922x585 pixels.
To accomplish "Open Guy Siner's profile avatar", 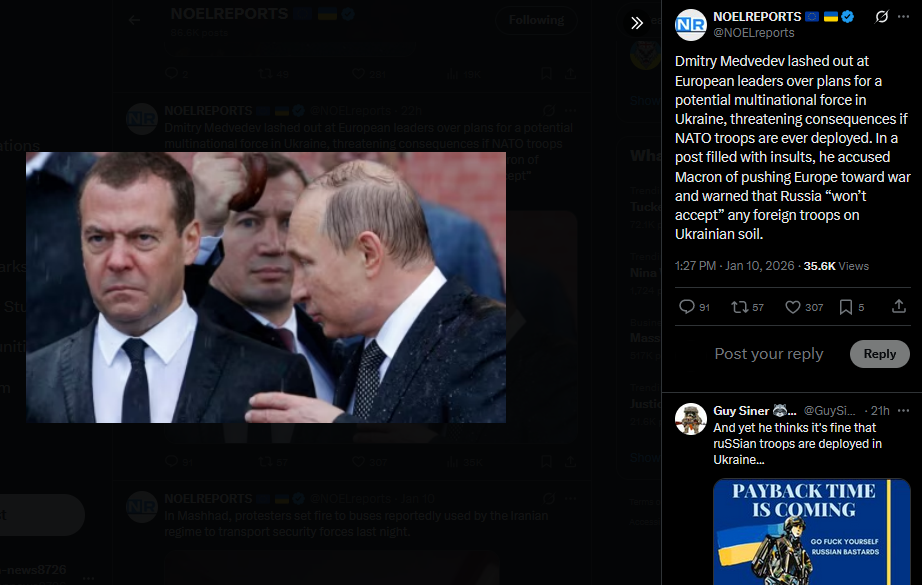I will tap(690, 419).
